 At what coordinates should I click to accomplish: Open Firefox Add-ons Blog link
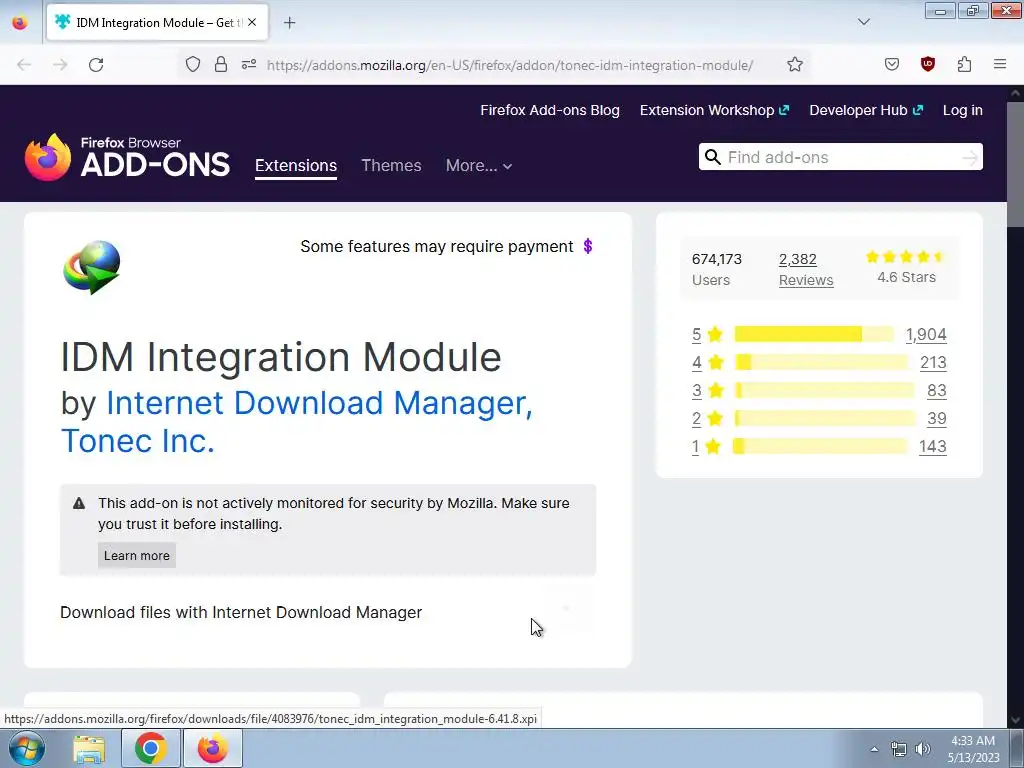(x=550, y=110)
